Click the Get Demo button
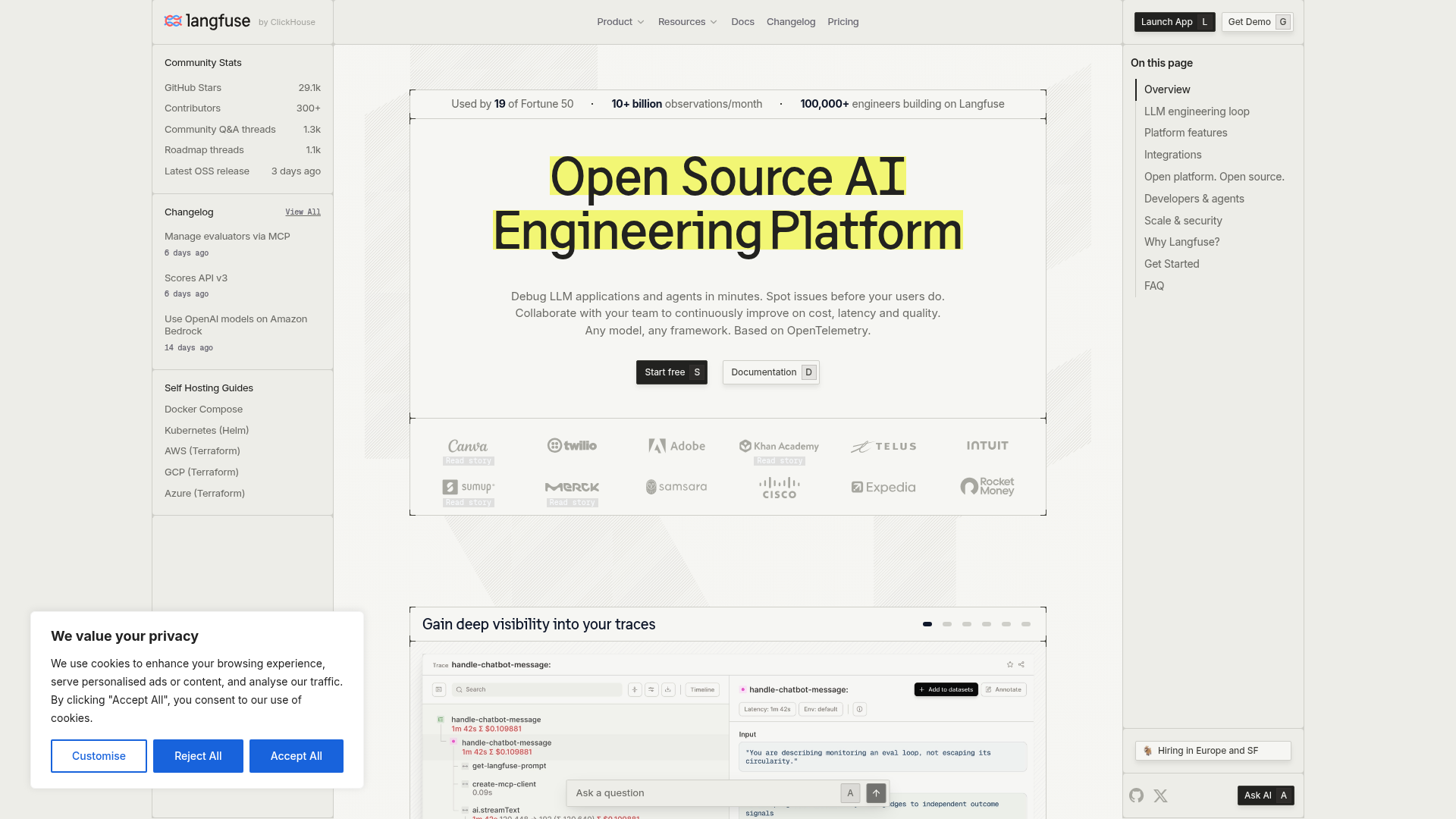 coord(1257,22)
